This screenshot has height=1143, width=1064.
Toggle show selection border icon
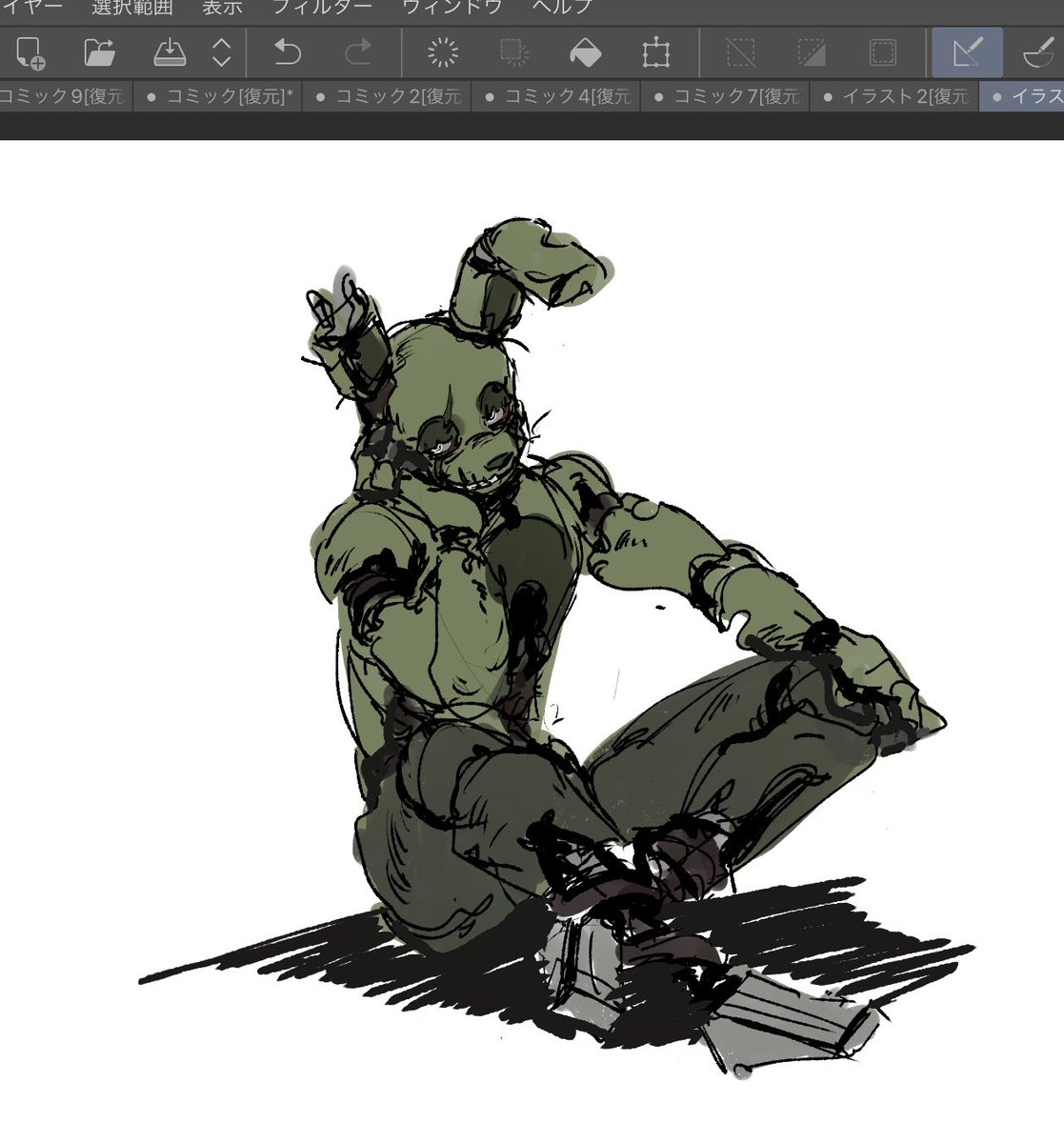click(x=883, y=52)
